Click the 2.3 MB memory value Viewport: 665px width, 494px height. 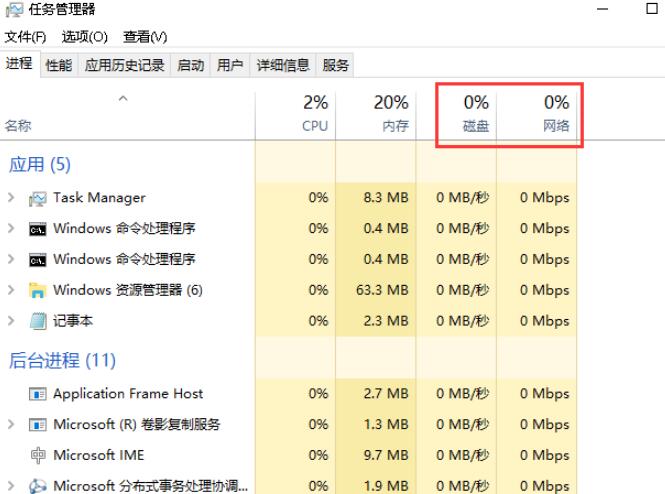386,321
